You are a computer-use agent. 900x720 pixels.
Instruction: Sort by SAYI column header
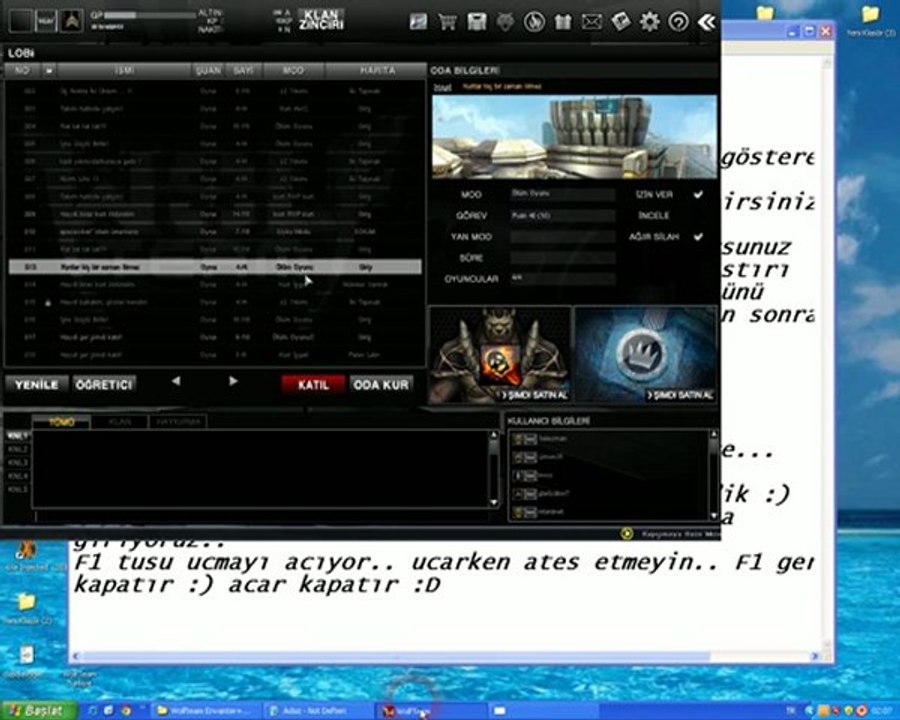tap(243, 70)
